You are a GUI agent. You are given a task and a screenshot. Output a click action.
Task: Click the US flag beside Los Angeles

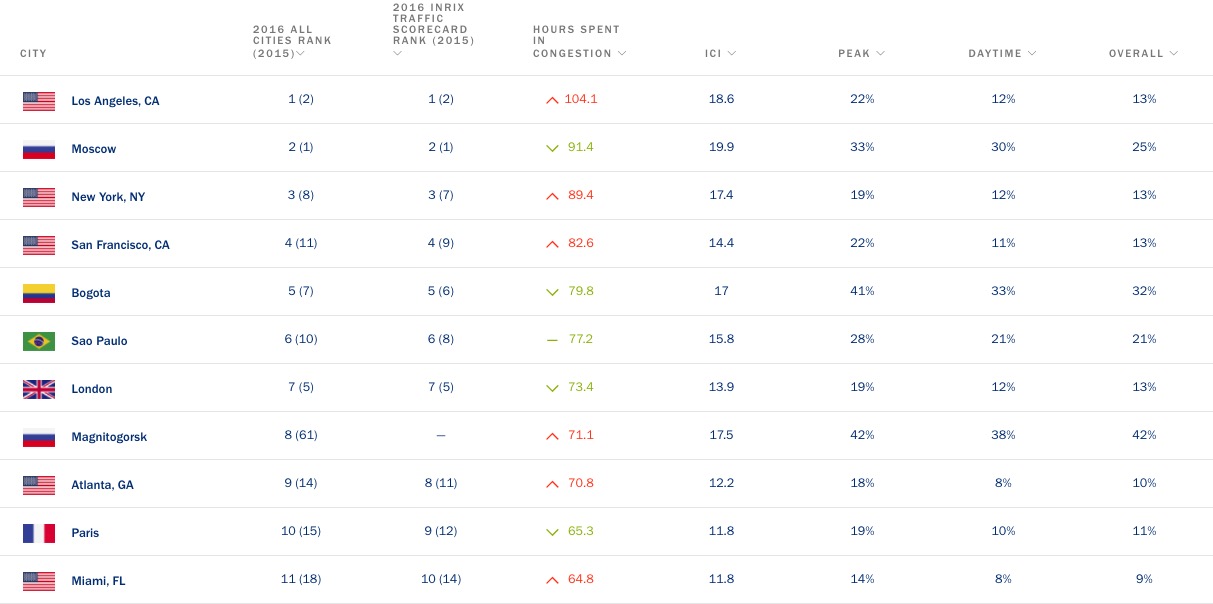(39, 101)
